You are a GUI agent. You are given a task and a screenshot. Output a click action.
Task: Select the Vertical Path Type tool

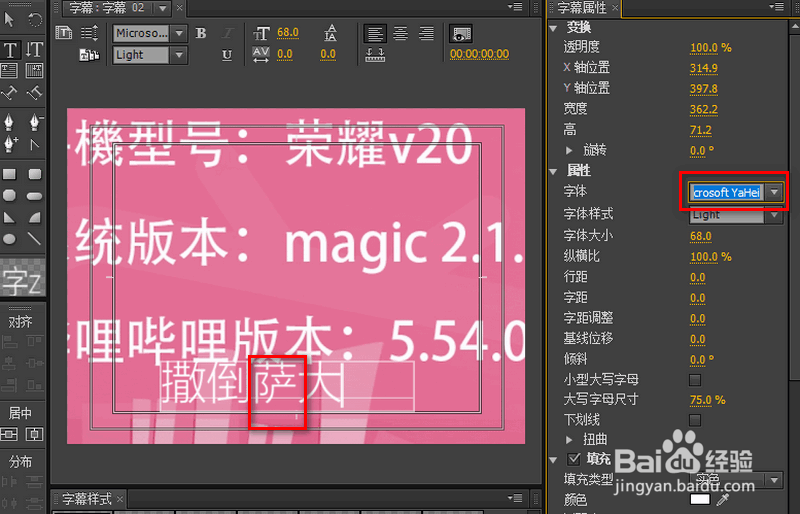[x=34, y=93]
